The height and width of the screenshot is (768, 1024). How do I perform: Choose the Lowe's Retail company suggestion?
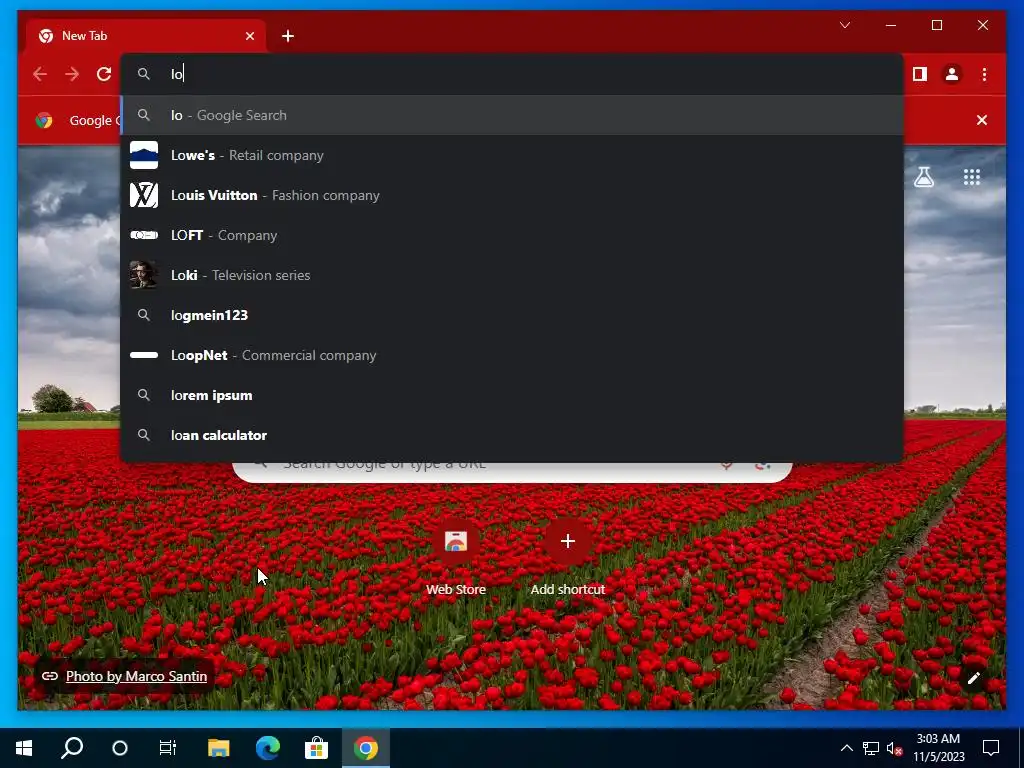(513, 155)
